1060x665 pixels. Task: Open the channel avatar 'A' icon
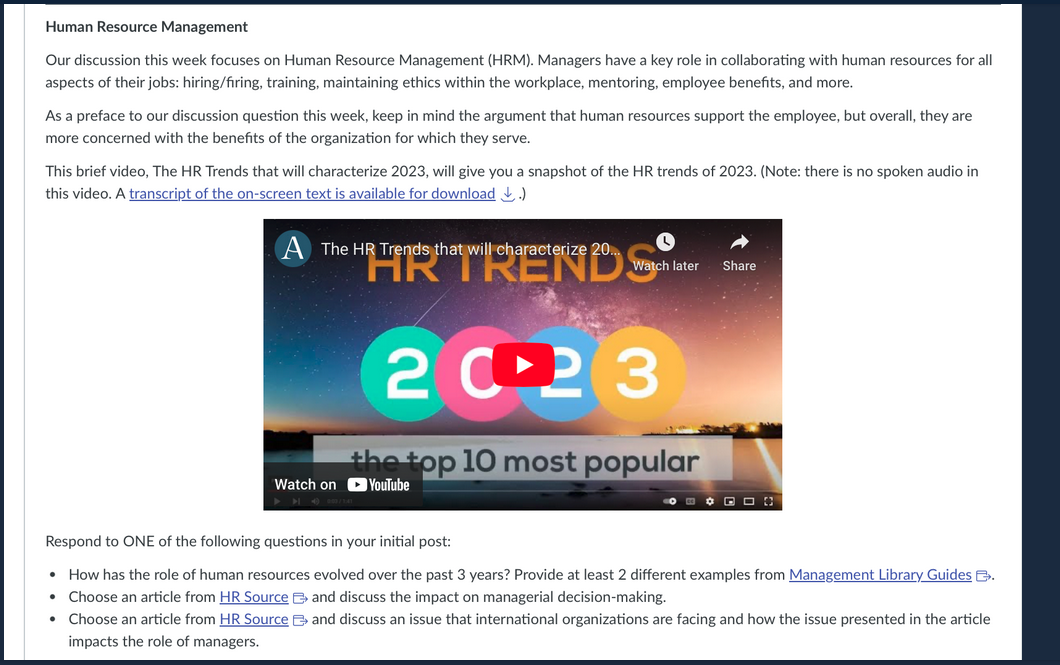293,248
